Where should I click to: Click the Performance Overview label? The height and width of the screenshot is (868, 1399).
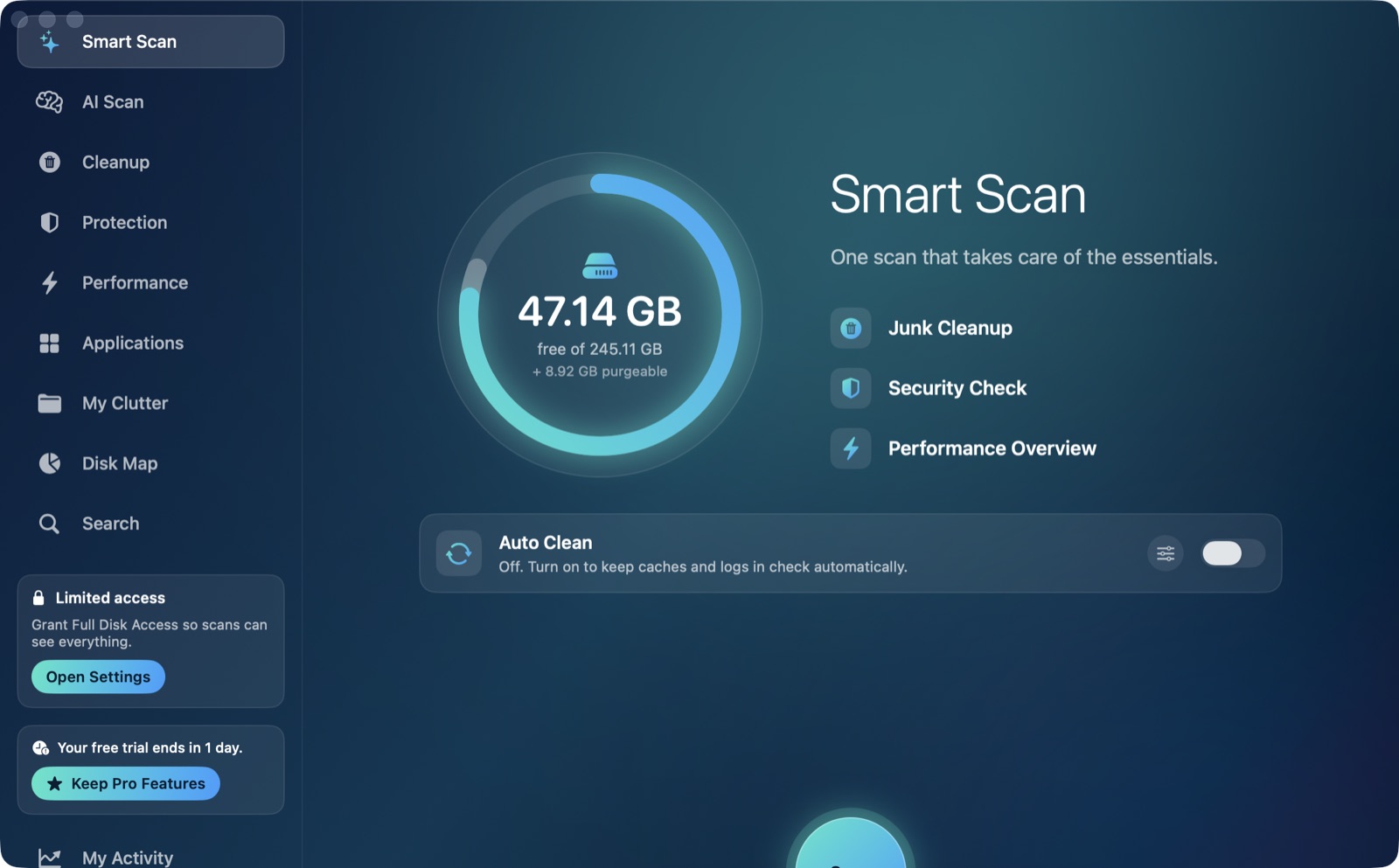(992, 448)
